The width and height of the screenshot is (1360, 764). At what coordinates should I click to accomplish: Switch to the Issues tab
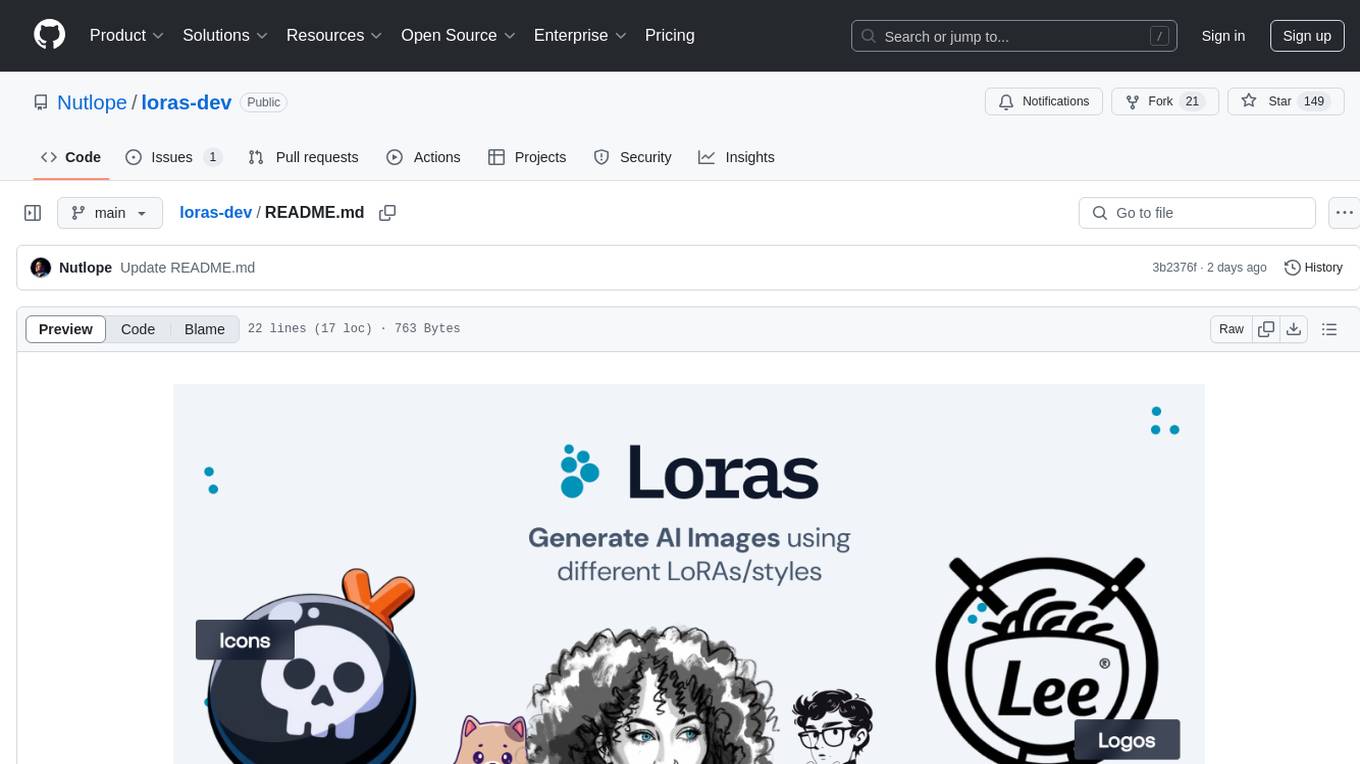(x=173, y=157)
